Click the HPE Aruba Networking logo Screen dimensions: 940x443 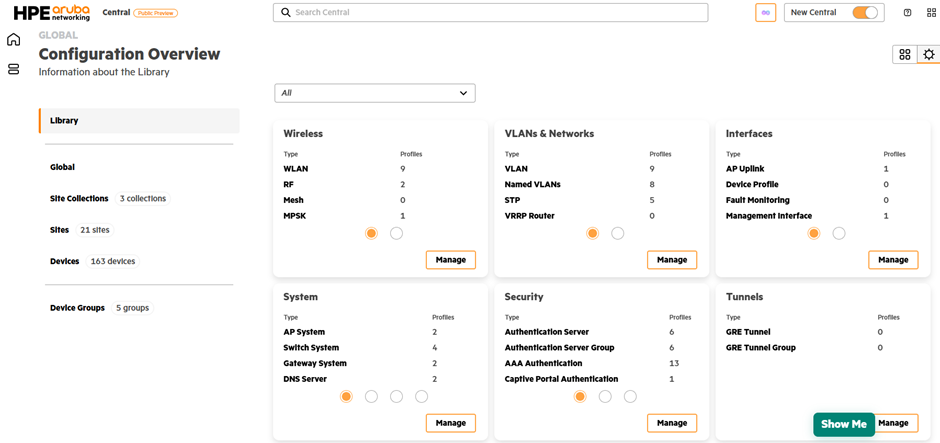pos(50,13)
